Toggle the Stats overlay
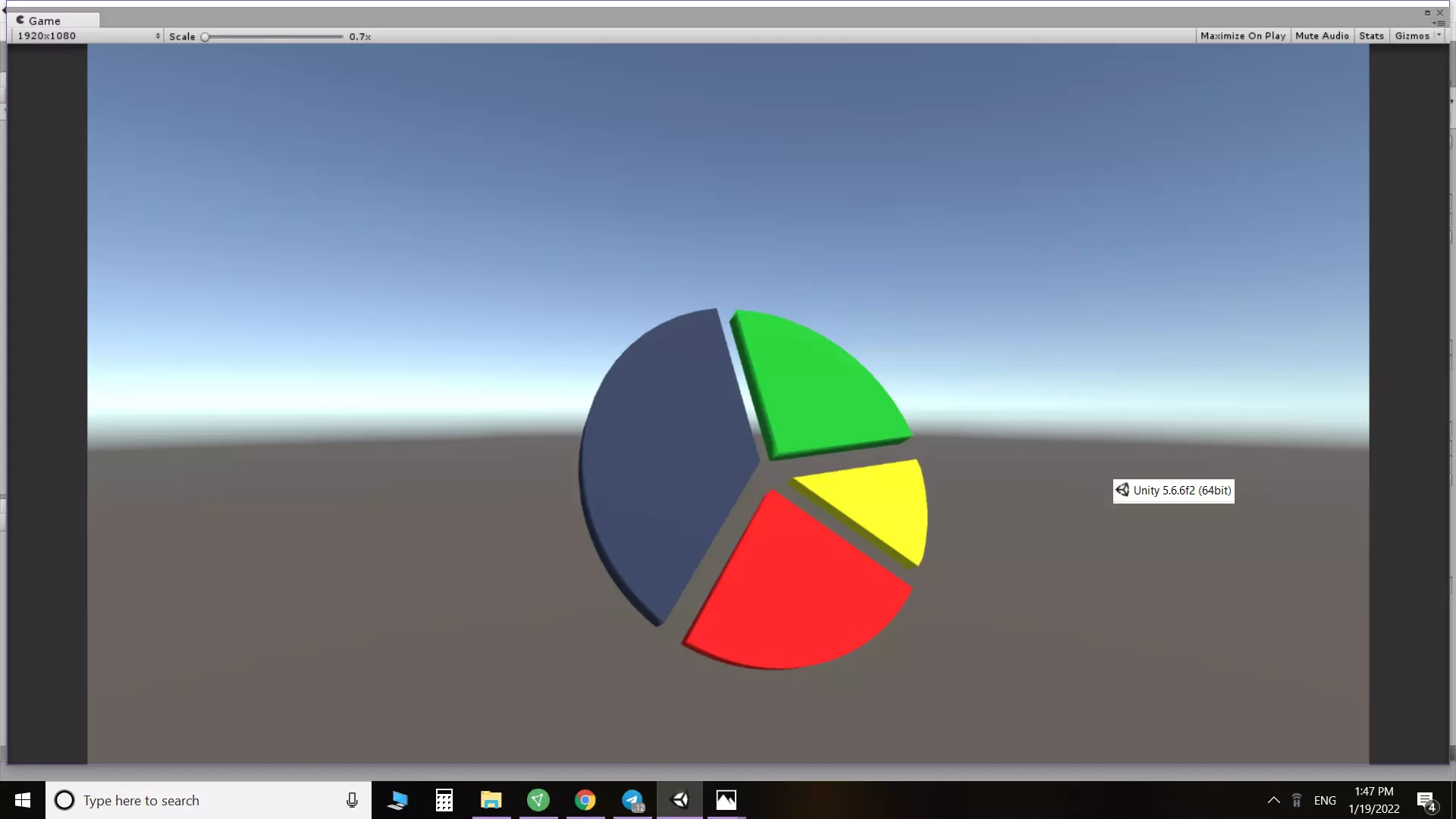 coord(1371,36)
